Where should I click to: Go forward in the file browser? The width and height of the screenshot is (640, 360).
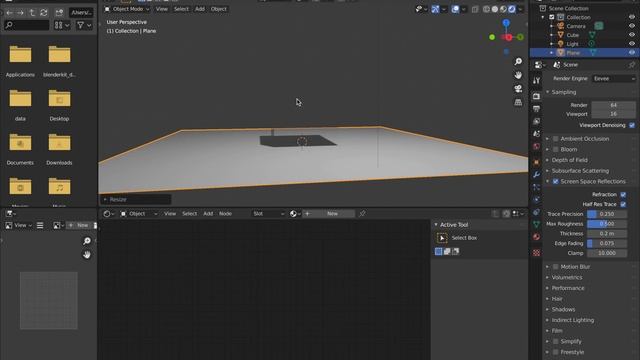coord(20,13)
